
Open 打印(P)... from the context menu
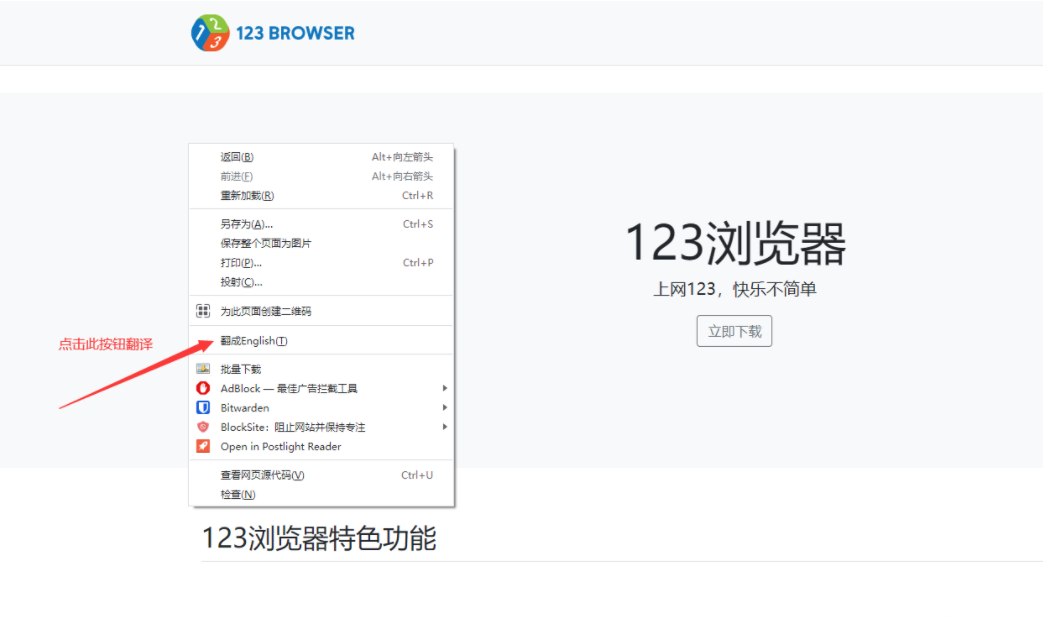click(x=321, y=263)
